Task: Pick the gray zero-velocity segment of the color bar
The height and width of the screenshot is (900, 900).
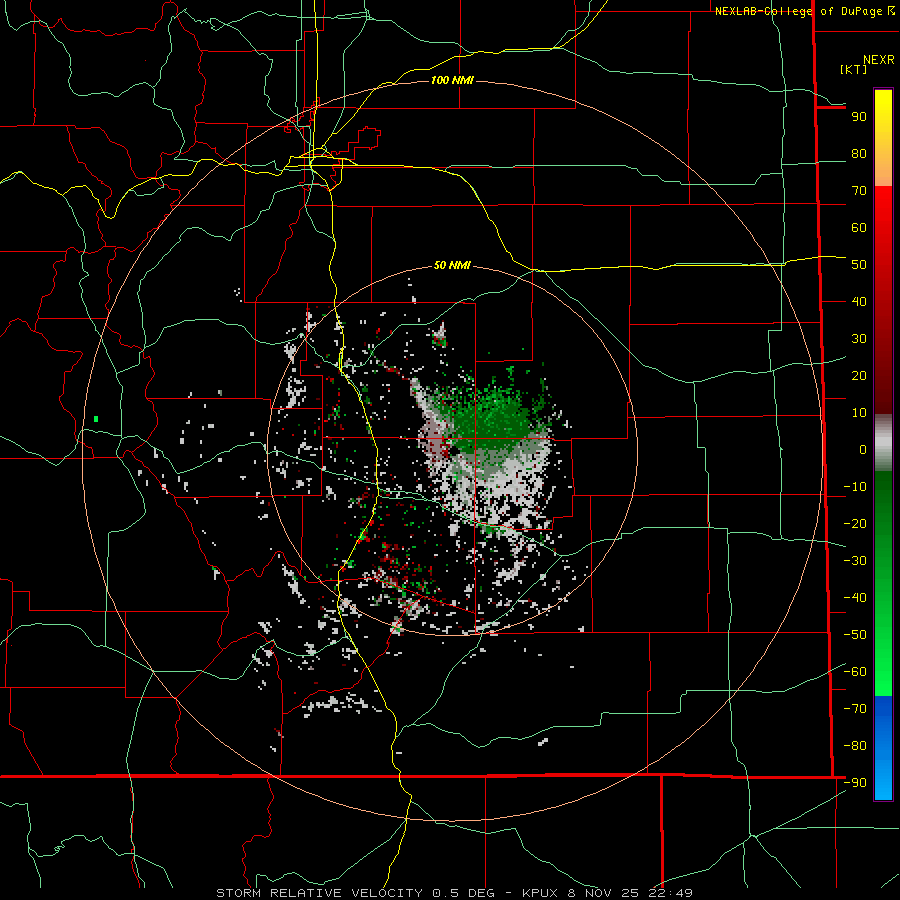Action: pos(883,443)
